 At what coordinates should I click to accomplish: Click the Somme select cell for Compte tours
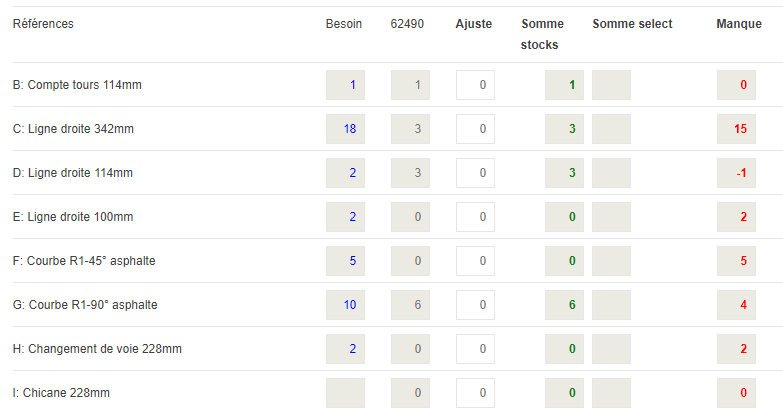click(611, 85)
